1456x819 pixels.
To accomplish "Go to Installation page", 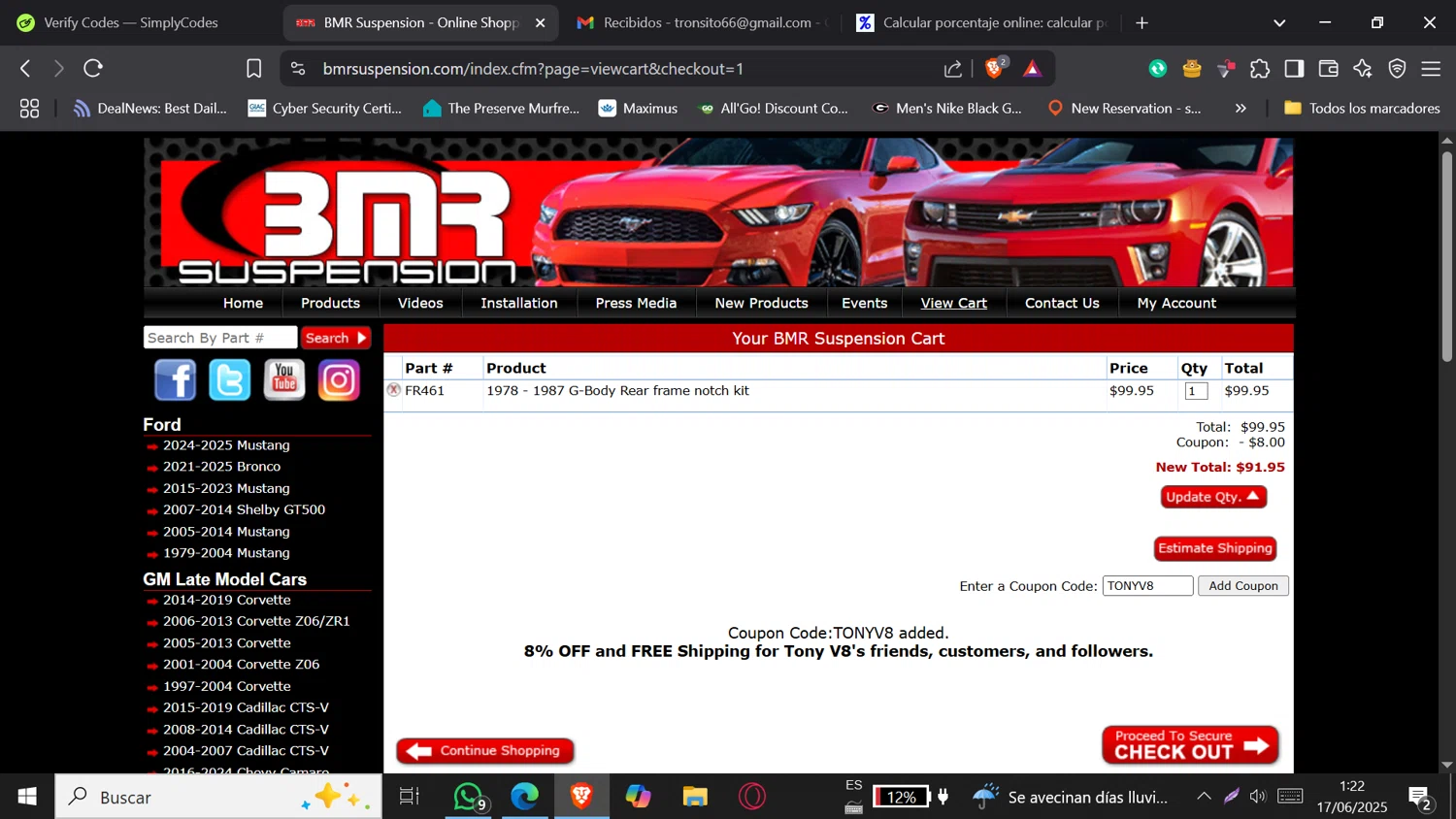I will [519, 303].
